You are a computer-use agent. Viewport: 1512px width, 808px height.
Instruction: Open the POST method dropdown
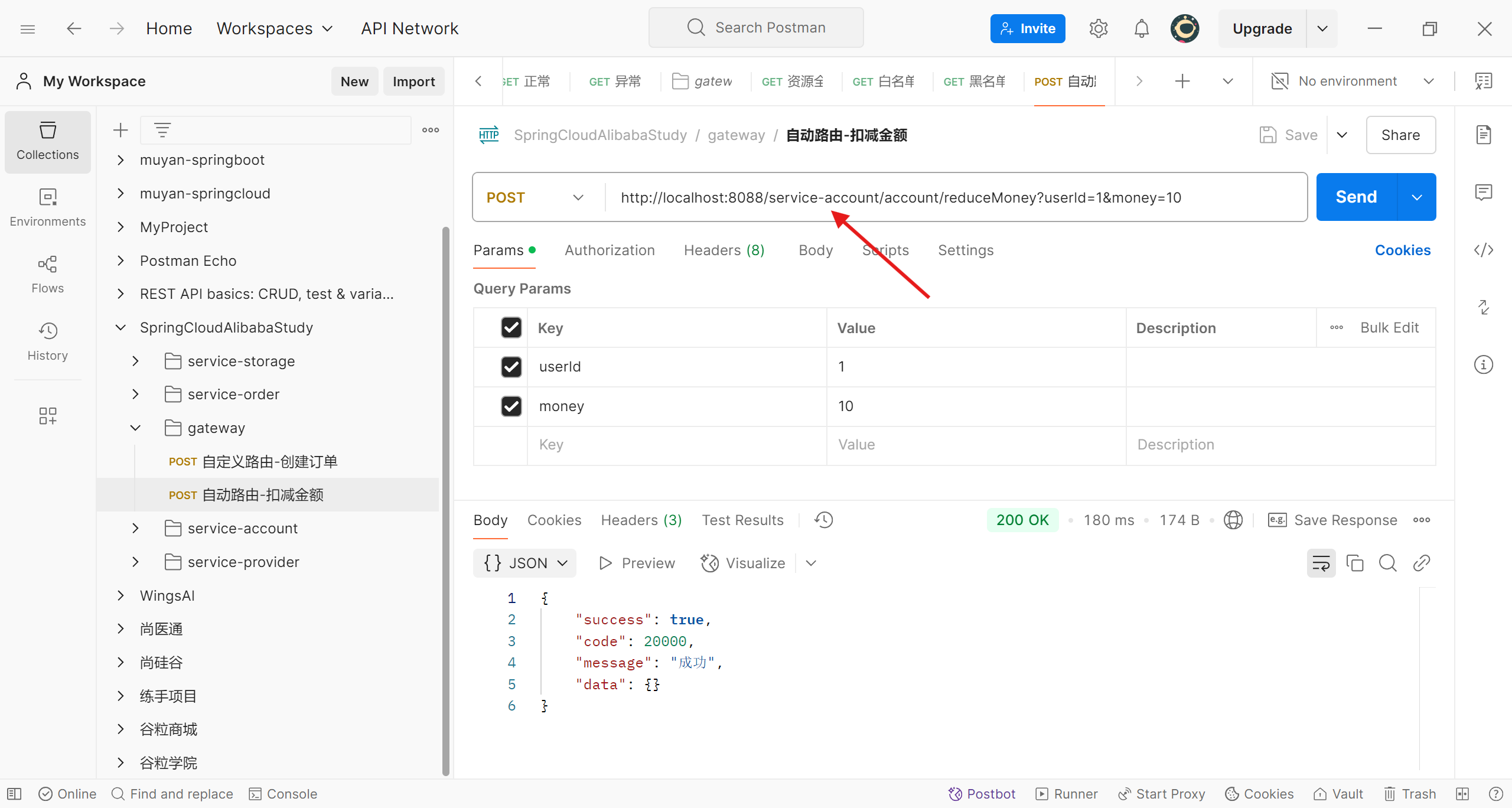click(535, 197)
